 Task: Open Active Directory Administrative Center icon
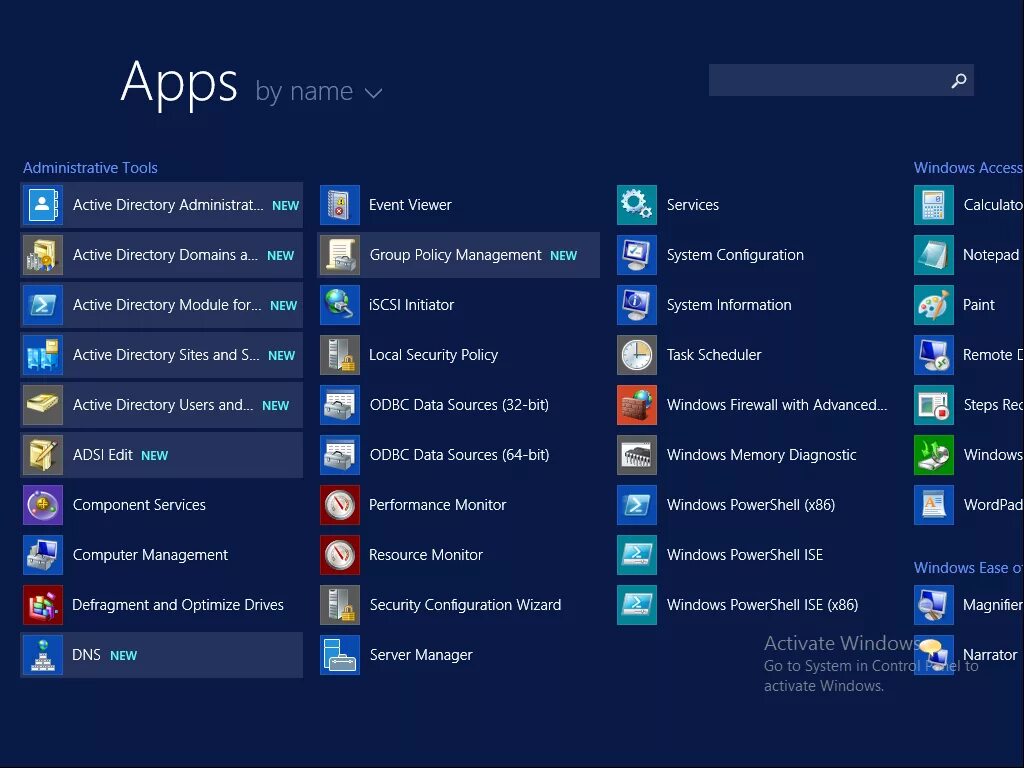point(43,205)
